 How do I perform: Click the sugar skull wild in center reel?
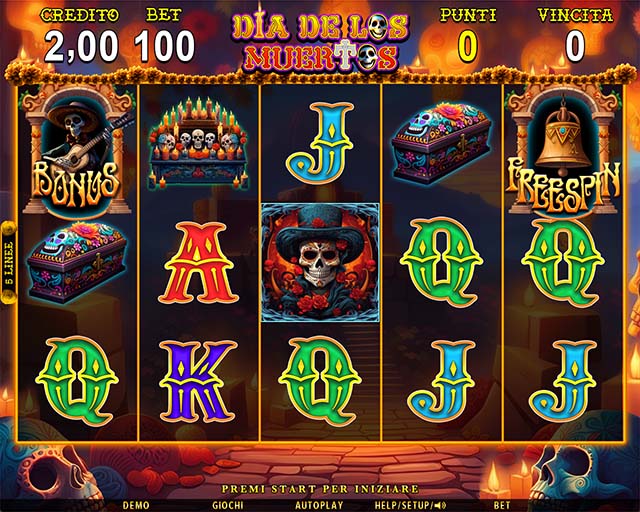point(320,263)
